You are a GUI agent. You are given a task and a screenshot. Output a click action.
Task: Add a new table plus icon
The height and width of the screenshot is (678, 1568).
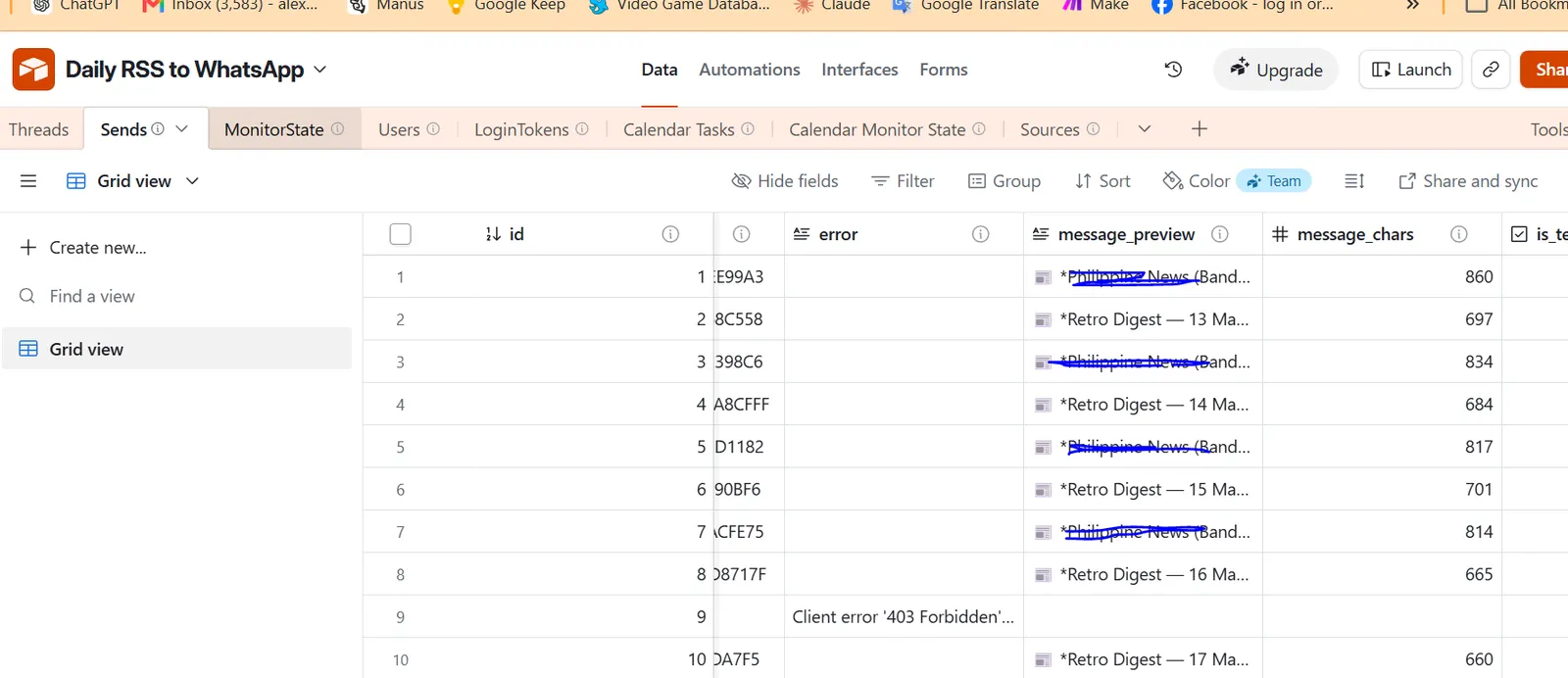click(x=1200, y=129)
